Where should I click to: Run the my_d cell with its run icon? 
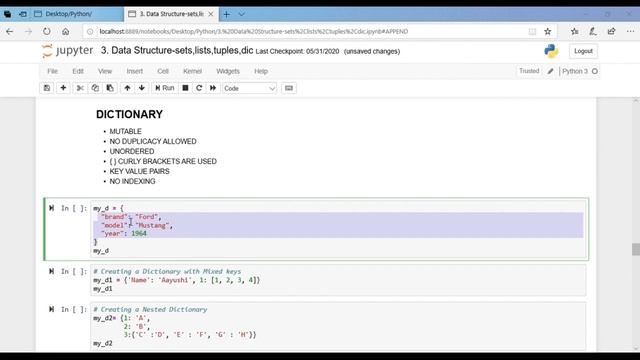pos(51,208)
